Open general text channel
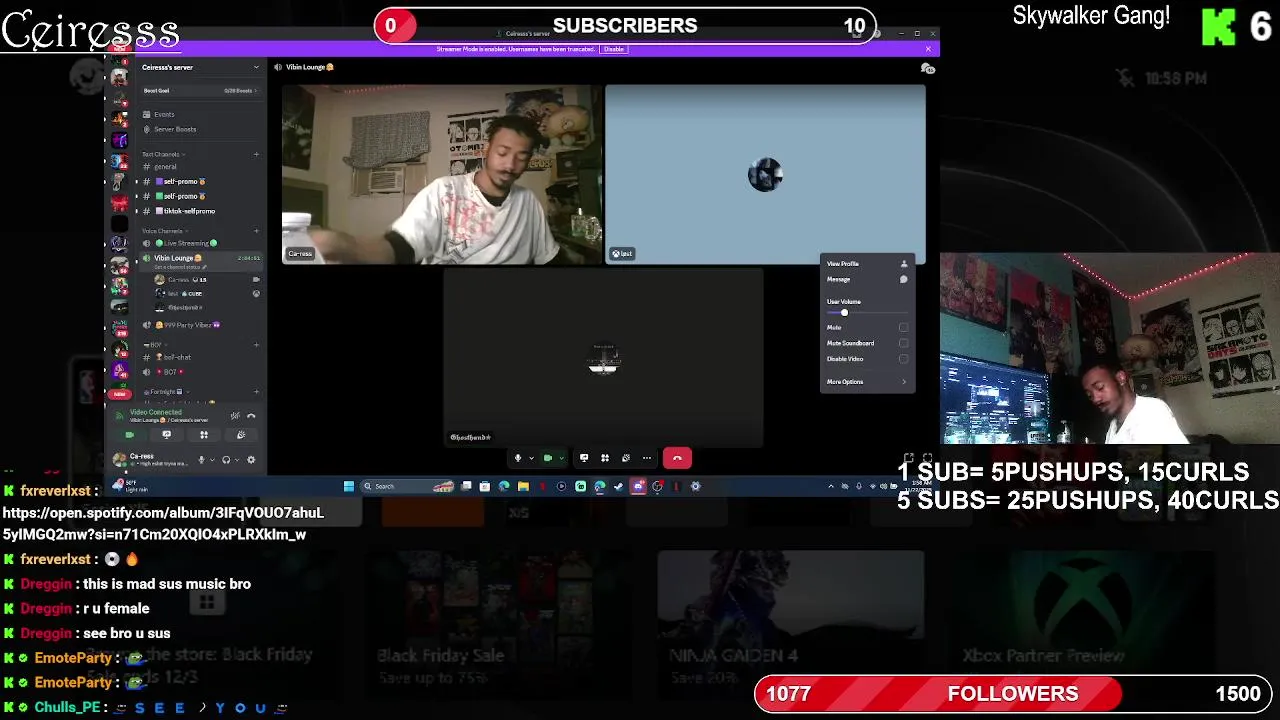 tap(200, 167)
